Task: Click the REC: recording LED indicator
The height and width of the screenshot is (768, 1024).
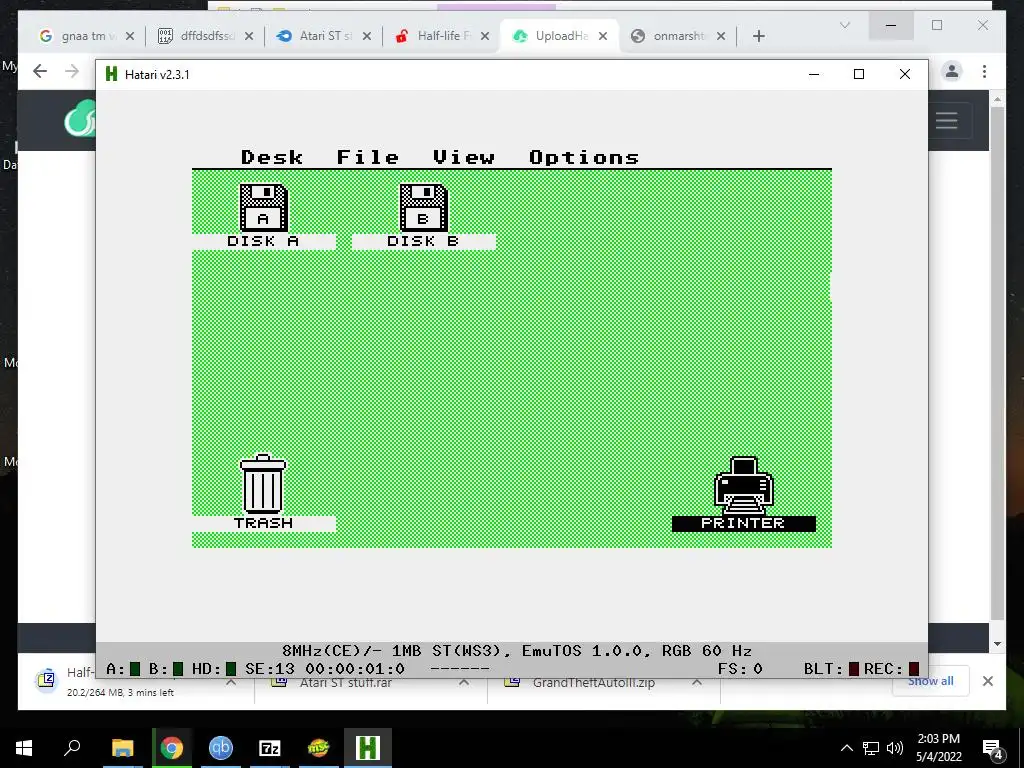Action: [x=914, y=669]
